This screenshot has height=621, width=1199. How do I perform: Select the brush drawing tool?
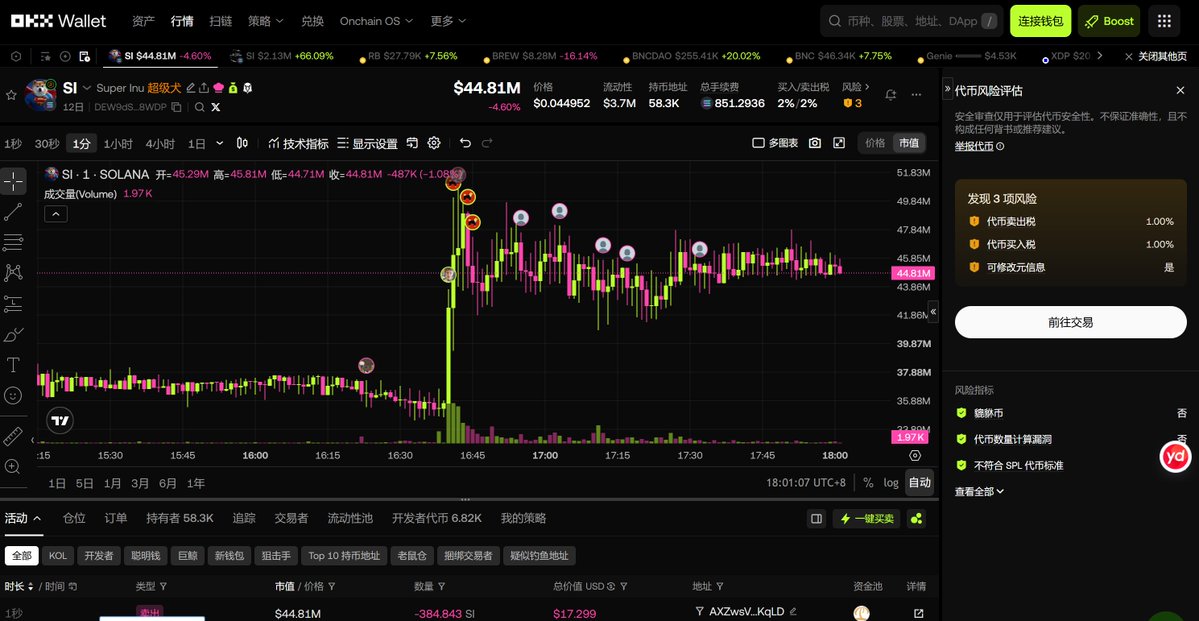pyautogui.click(x=13, y=334)
